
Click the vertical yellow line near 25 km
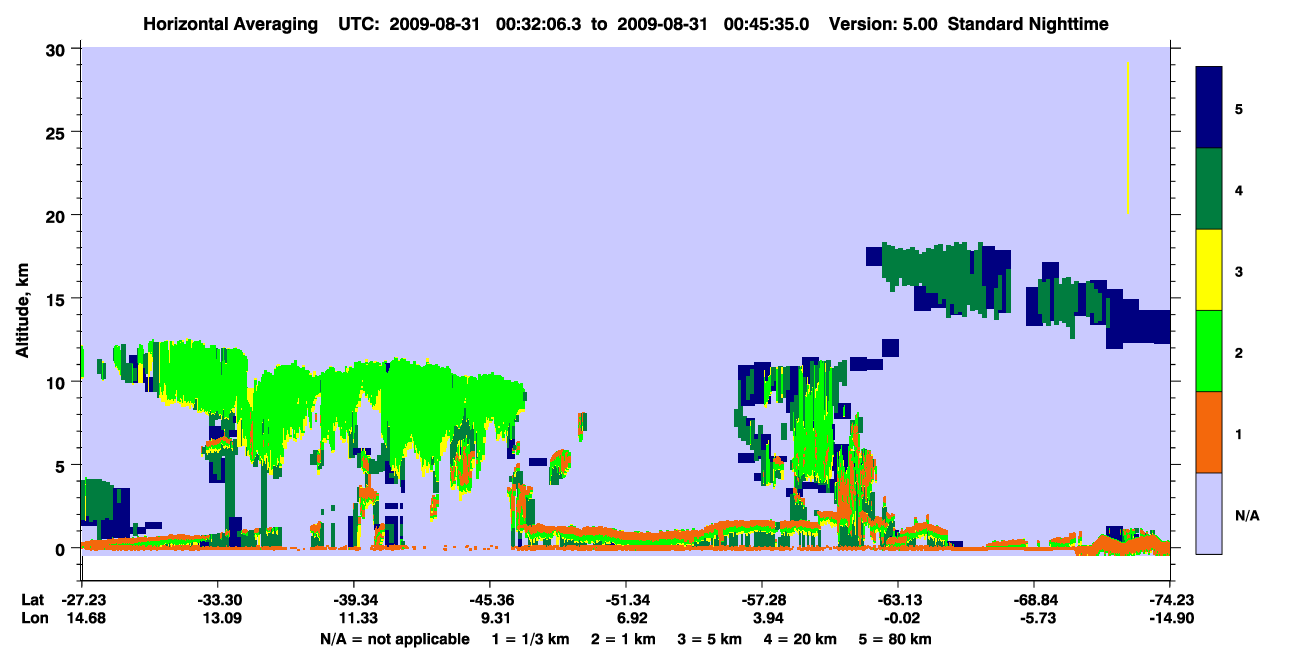click(1128, 137)
